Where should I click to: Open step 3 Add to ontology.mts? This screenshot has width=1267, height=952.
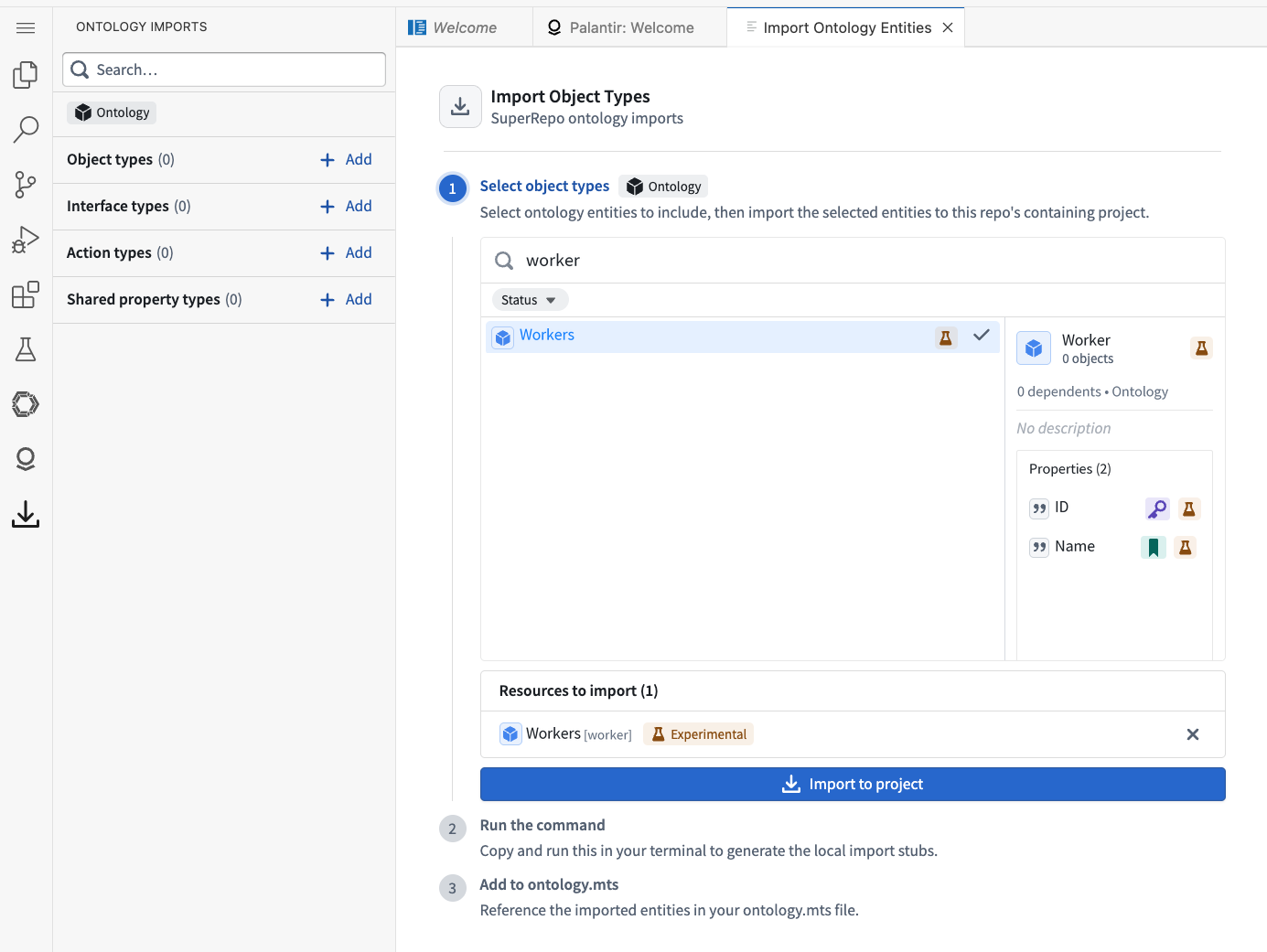click(549, 884)
